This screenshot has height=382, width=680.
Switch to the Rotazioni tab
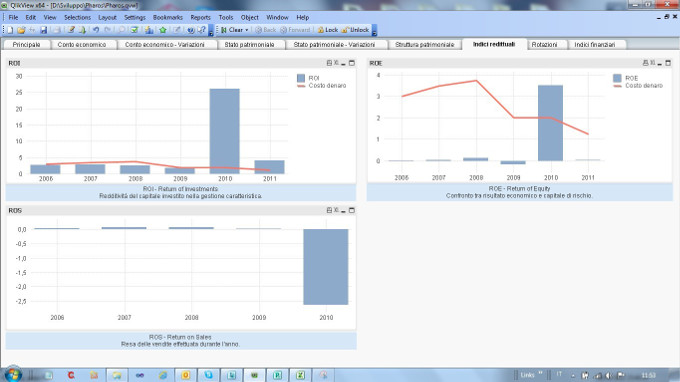click(544, 45)
